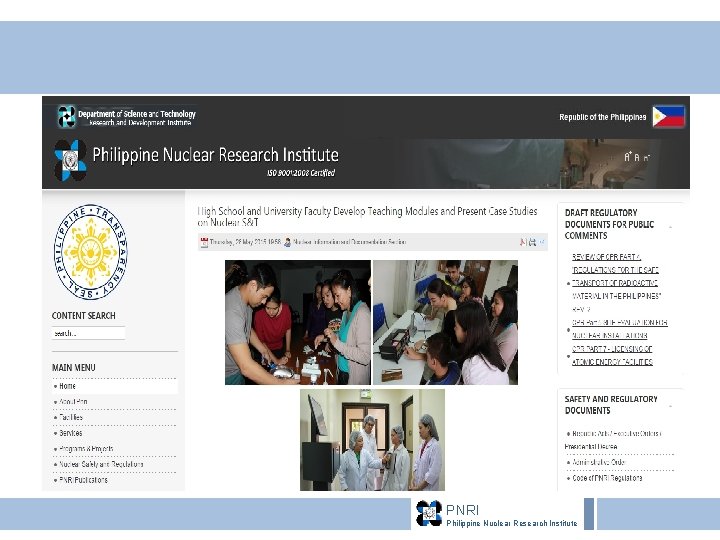Screen dimensions: 720x540
Task: Open the Administrative Order link
Action: 598,462
